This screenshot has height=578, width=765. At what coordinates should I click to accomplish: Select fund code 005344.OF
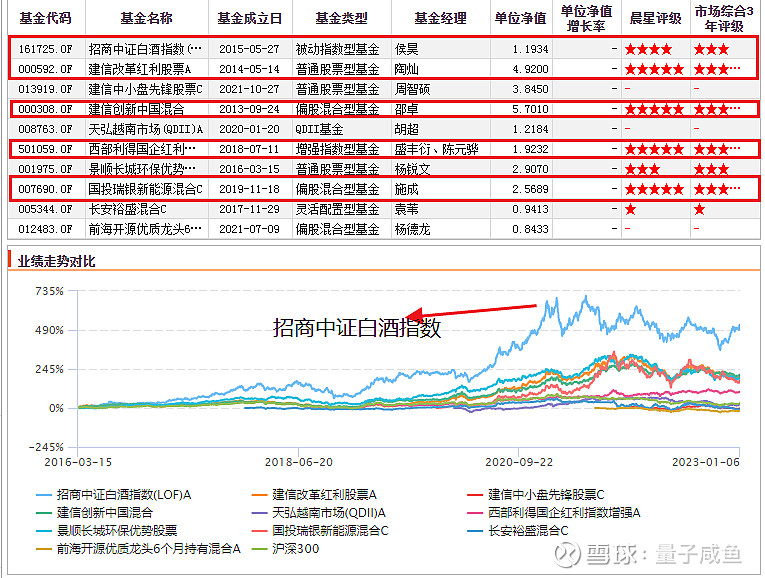point(45,209)
